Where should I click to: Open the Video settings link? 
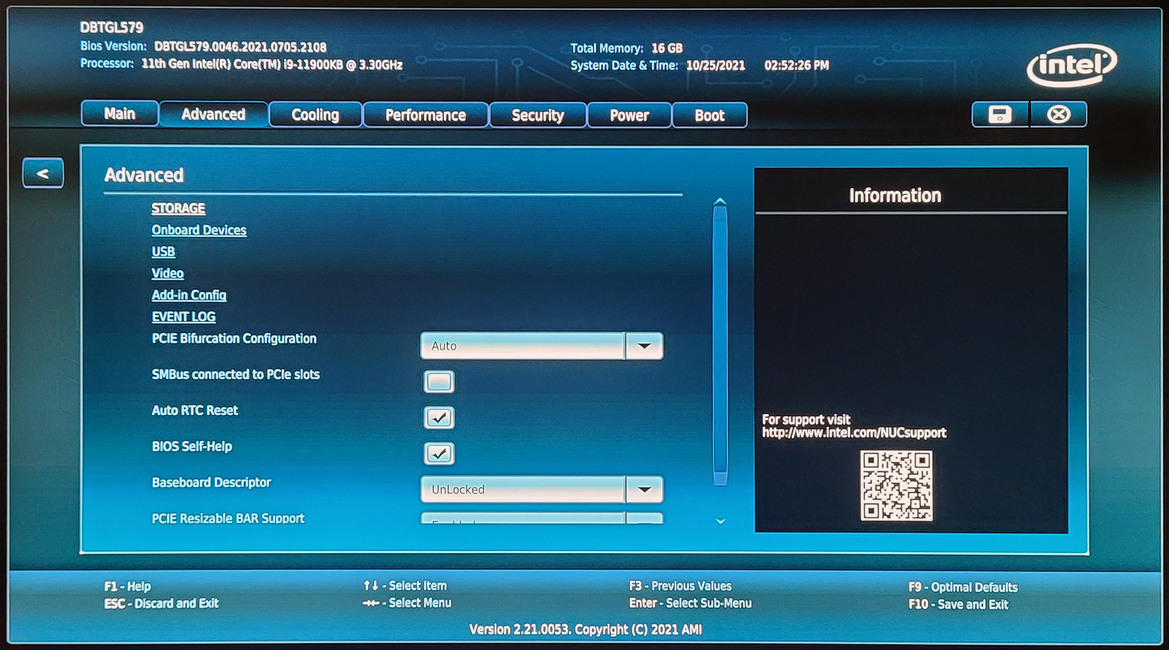point(168,274)
